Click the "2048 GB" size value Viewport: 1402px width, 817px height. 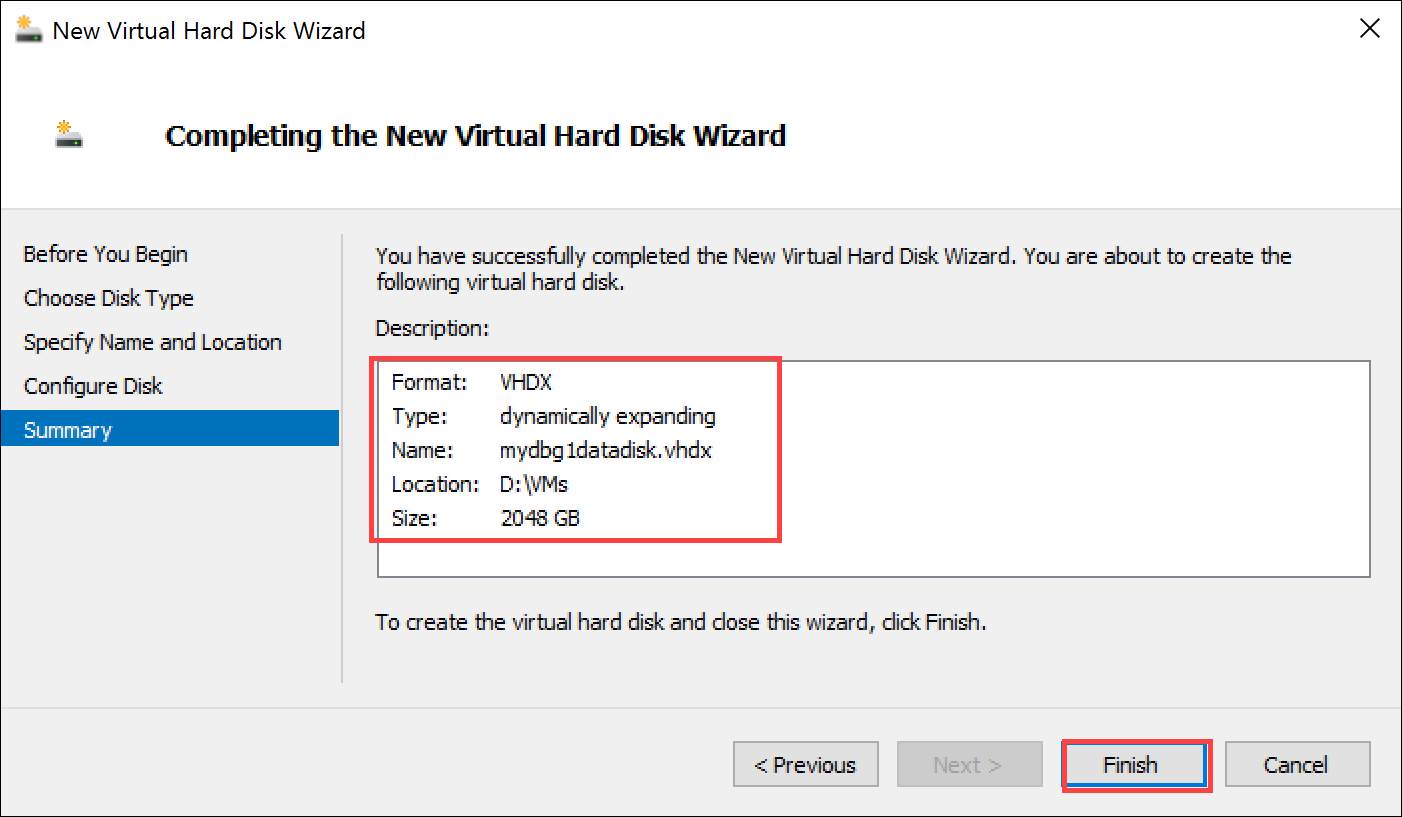pyautogui.click(x=540, y=518)
